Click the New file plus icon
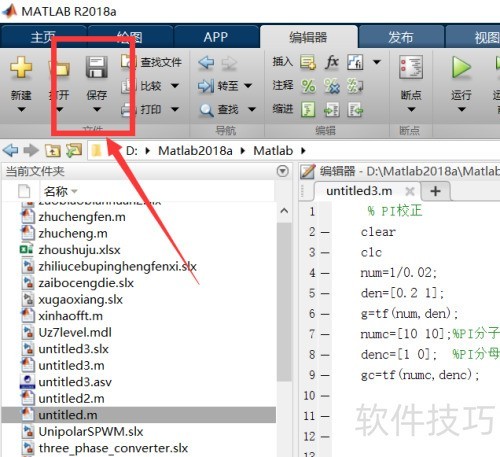Image resolution: width=500 pixels, height=457 pixels. tap(21, 67)
